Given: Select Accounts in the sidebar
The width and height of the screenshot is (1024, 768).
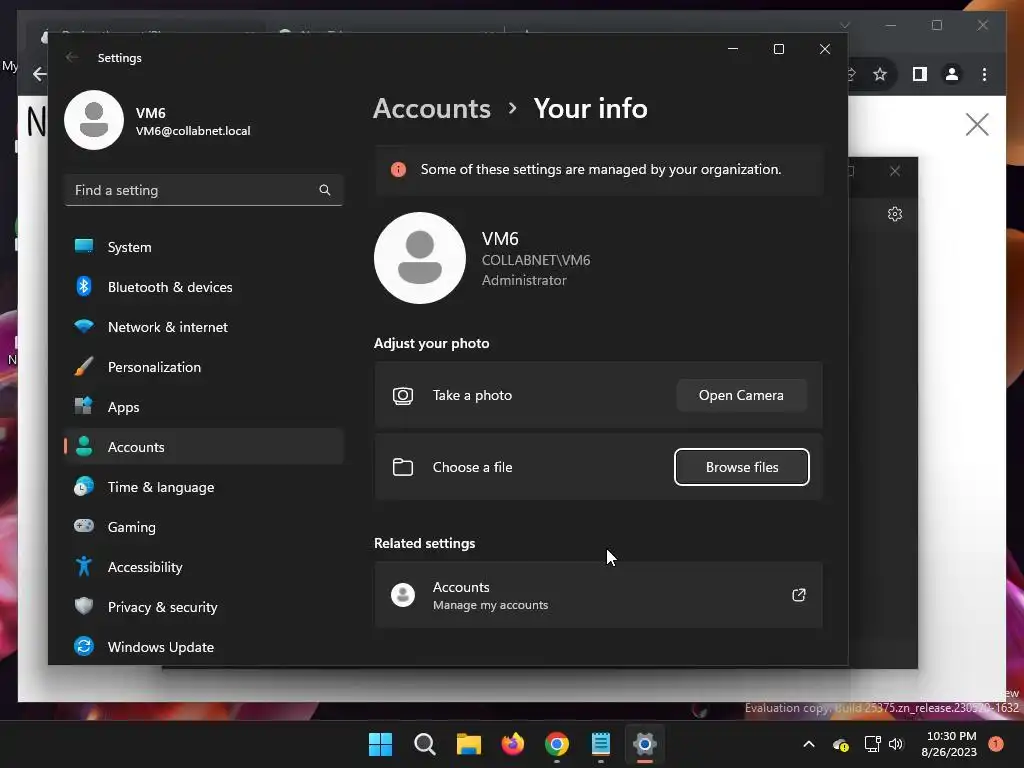Looking at the screenshot, I should click(x=204, y=447).
